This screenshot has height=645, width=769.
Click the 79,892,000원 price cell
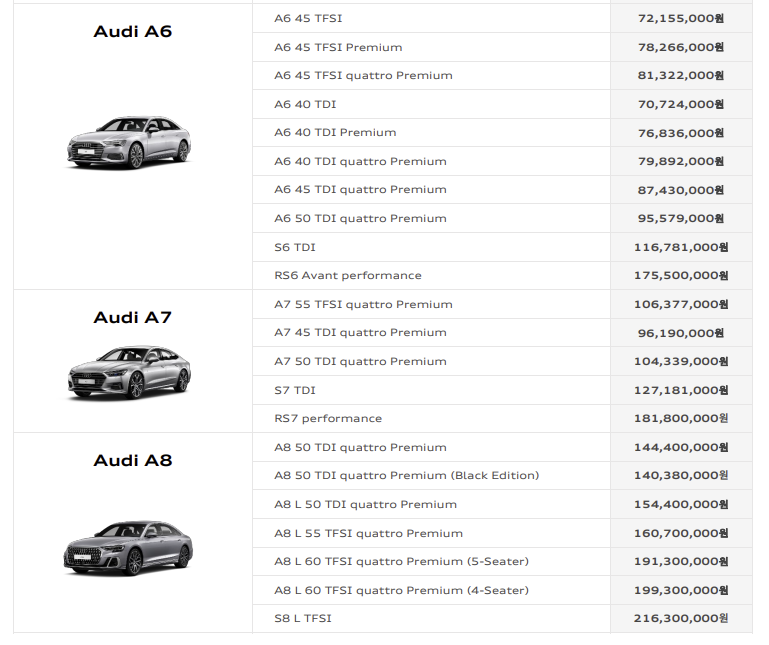pyautogui.click(x=681, y=161)
